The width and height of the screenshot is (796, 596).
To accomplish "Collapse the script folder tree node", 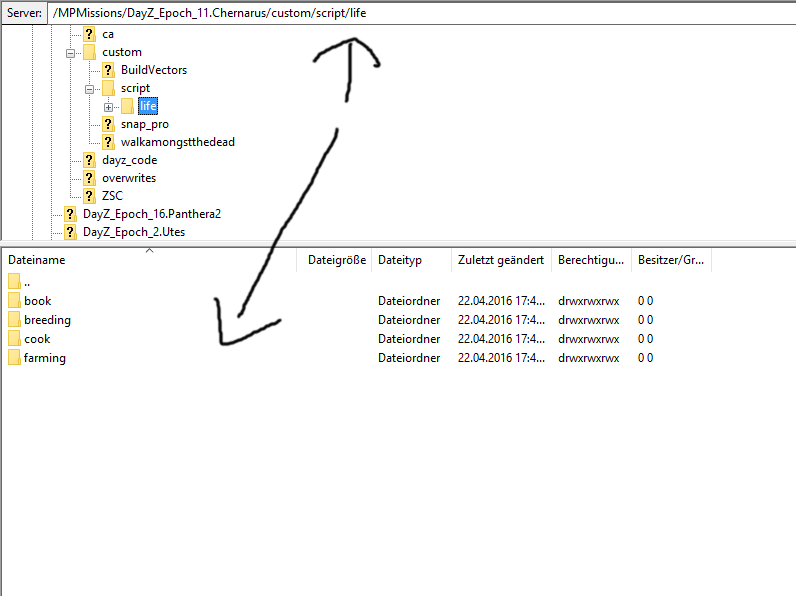I will coord(89,89).
